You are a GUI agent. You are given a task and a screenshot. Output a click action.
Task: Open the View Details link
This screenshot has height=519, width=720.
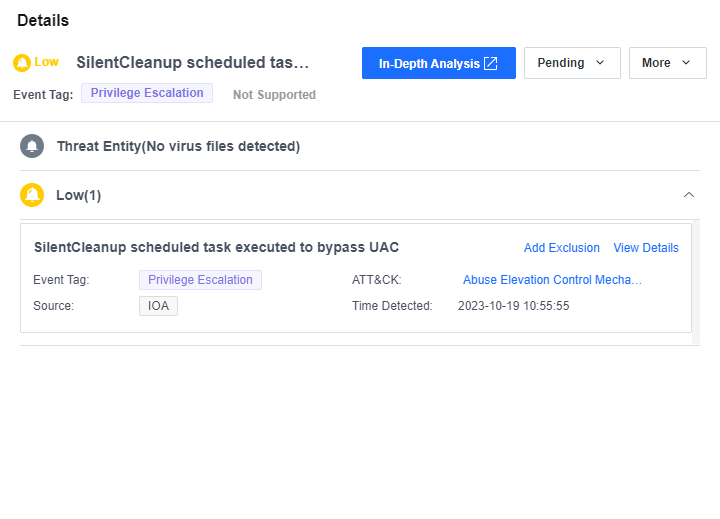646,248
